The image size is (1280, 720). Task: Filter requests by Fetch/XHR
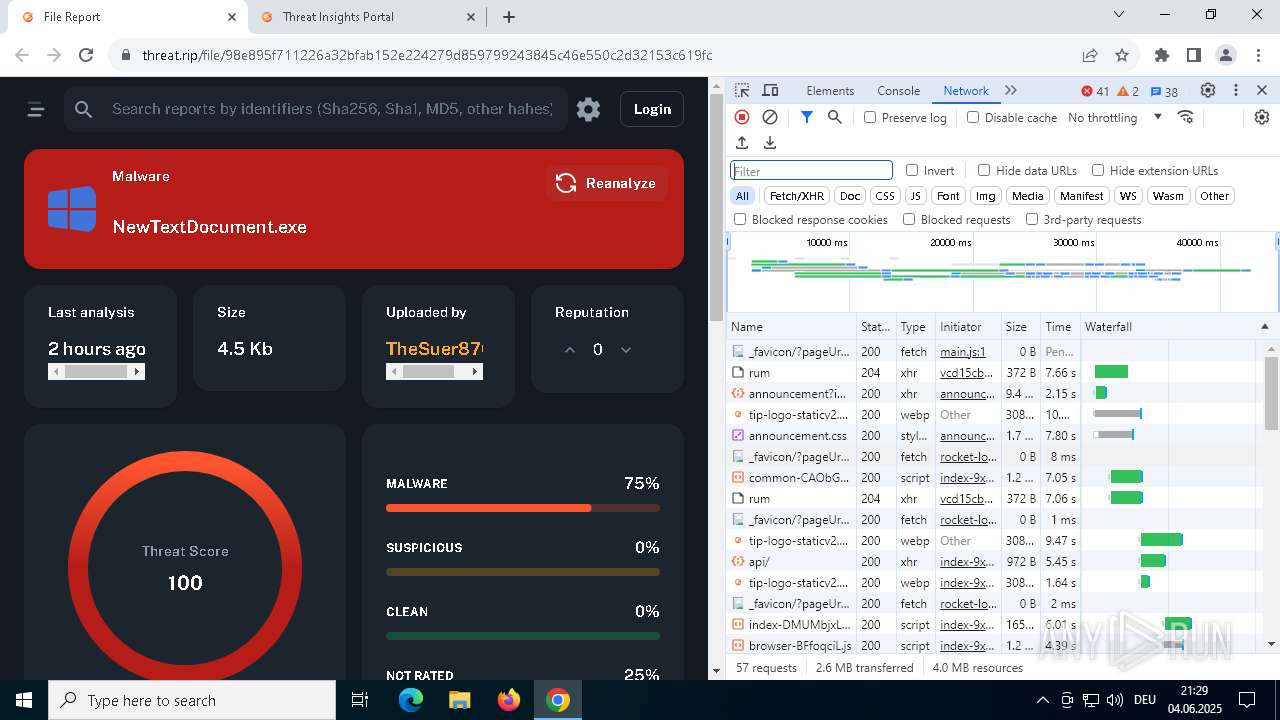(797, 196)
